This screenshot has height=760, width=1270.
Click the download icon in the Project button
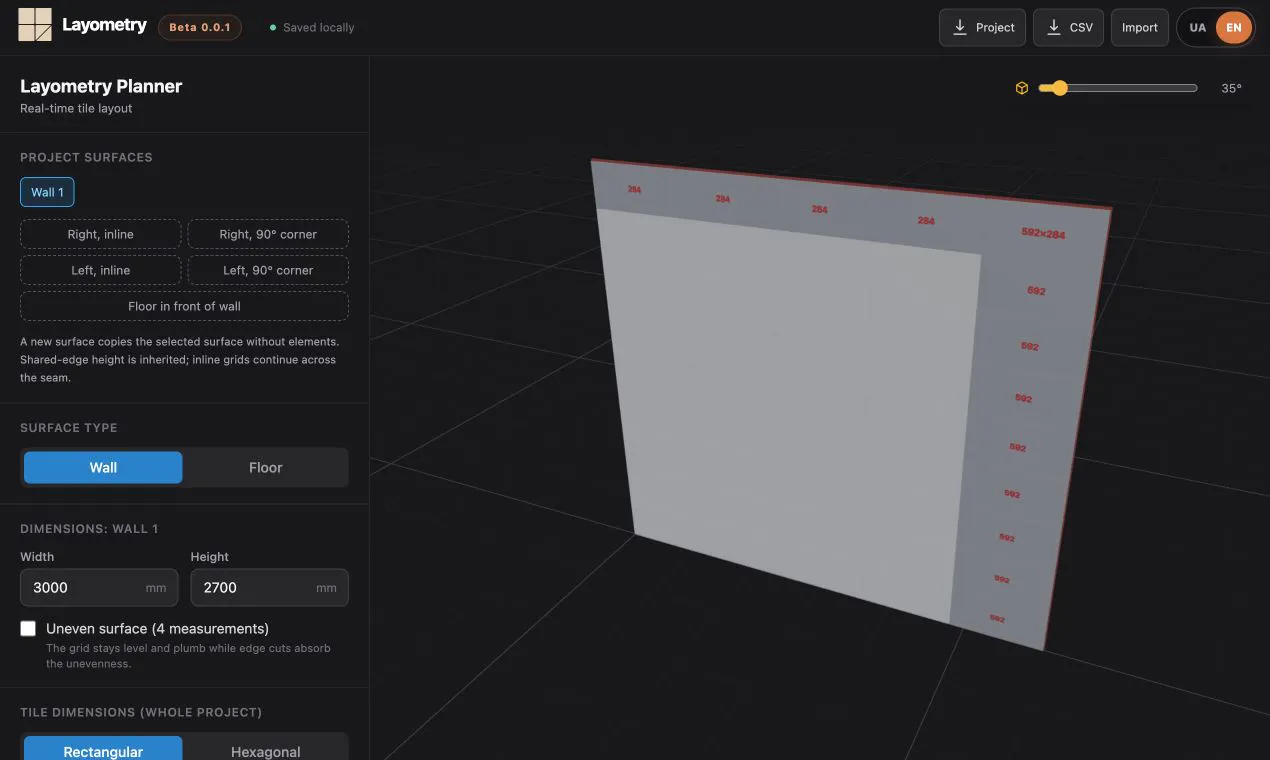[x=960, y=27]
